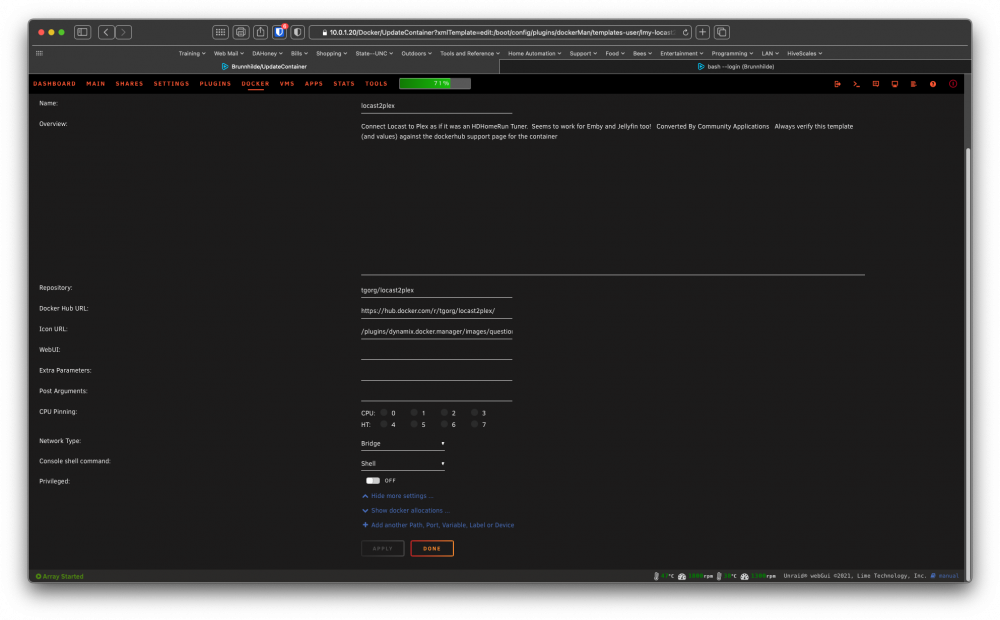
Task: Open the Network Type Bridge dropdown
Action: click(x=402, y=443)
